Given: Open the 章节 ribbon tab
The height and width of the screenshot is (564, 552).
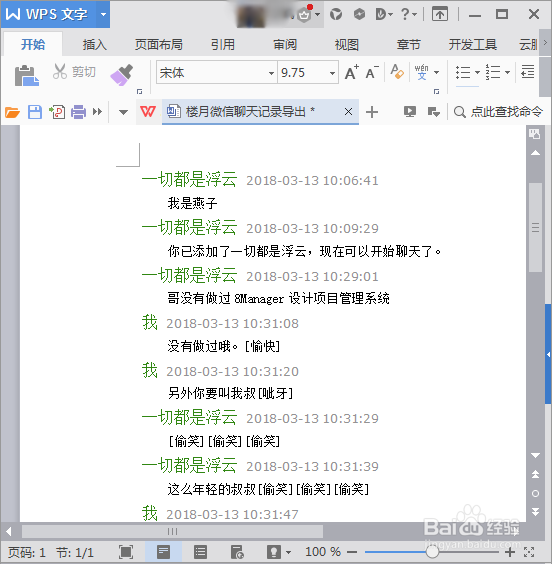Looking at the screenshot, I should pos(409,45).
